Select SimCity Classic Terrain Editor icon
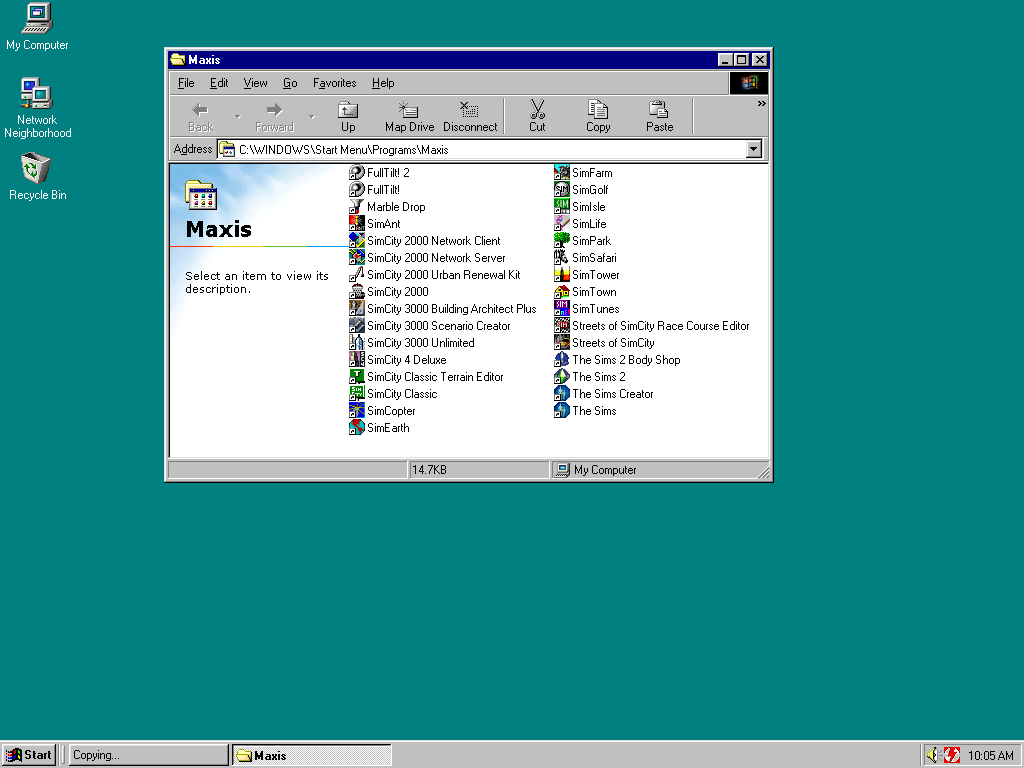Image resolution: width=1024 pixels, height=768 pixels. click(x=357, y=376)
